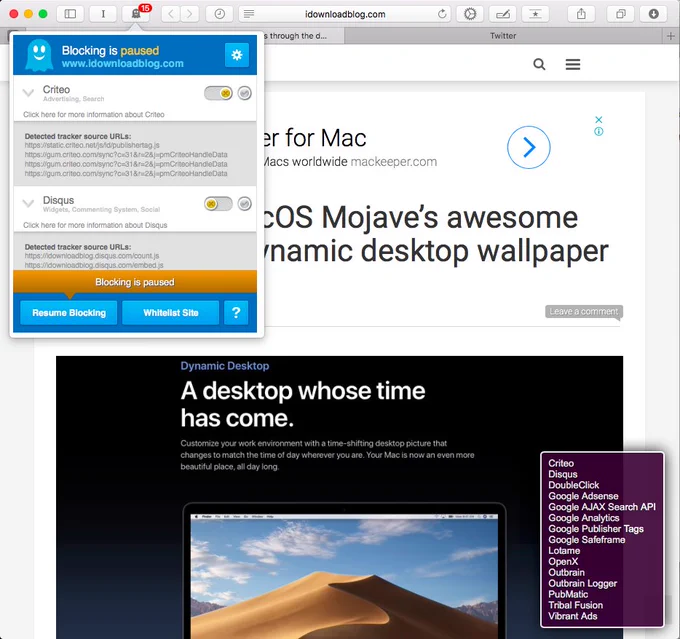Check the Criteo site-allow circle
Screen dimensions: 680x639
245,93
